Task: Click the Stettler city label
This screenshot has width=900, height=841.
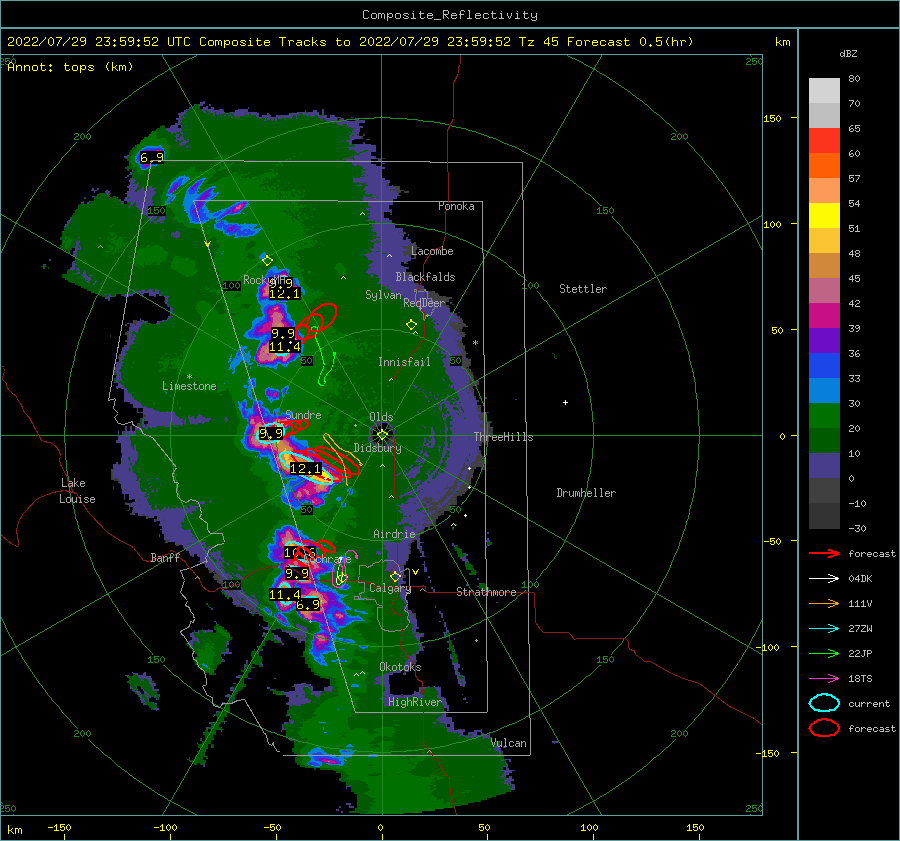Action: [x=583, y=289]
